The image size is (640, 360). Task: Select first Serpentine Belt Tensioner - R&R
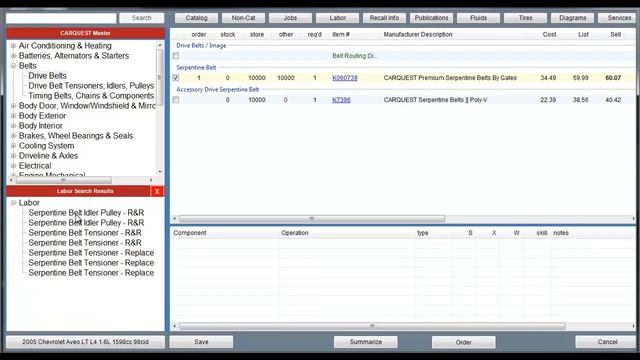pos(85,233)
